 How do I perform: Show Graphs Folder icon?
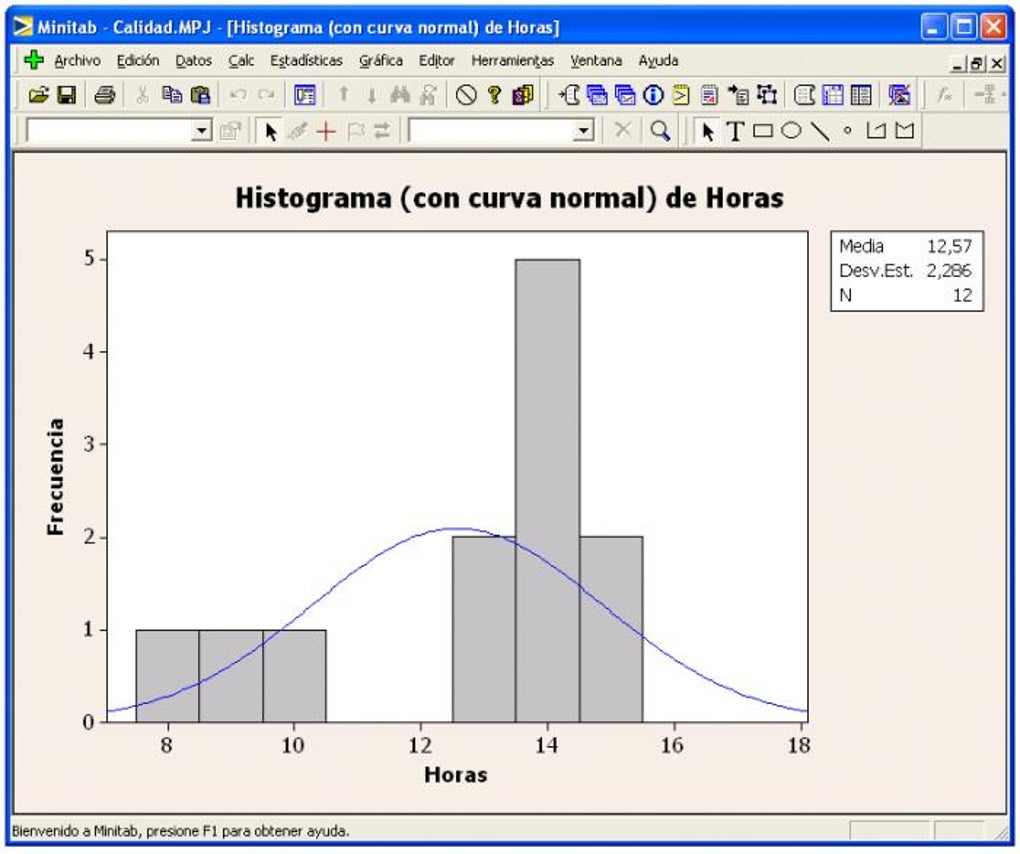pyautogui.click(x=625, y=96)
